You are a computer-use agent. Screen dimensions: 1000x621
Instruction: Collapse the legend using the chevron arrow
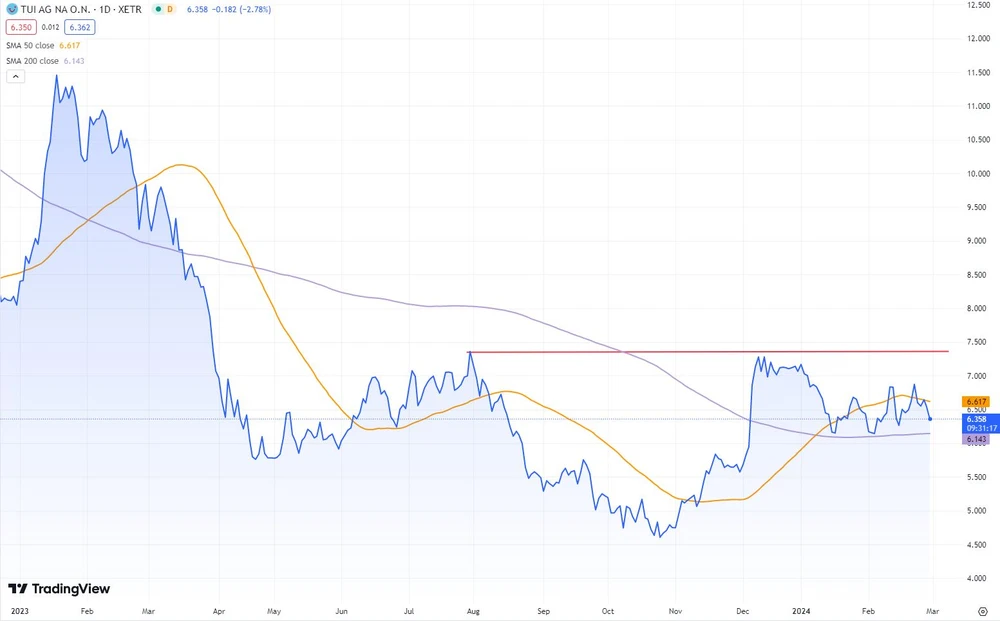pyautogui.click(x=15, y=76)
